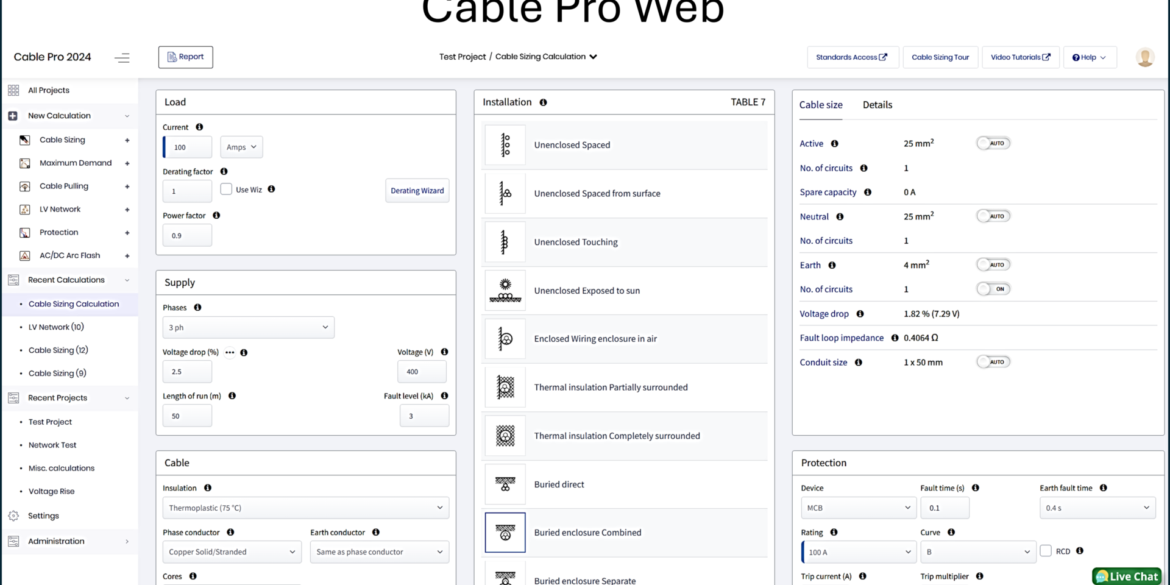Image resolution: width=1170 pixels, height=585 pixels.
Task: Select the Maximum Demand sidebar icon
Action: pyautogui.click(x=25, y=163)
